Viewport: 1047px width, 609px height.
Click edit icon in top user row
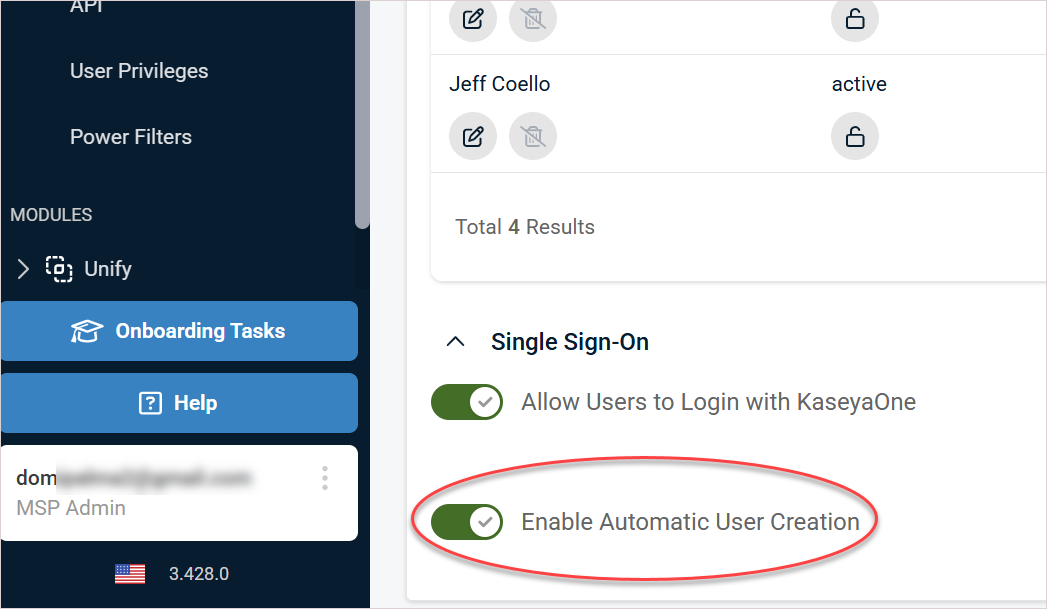coord(473,19)
